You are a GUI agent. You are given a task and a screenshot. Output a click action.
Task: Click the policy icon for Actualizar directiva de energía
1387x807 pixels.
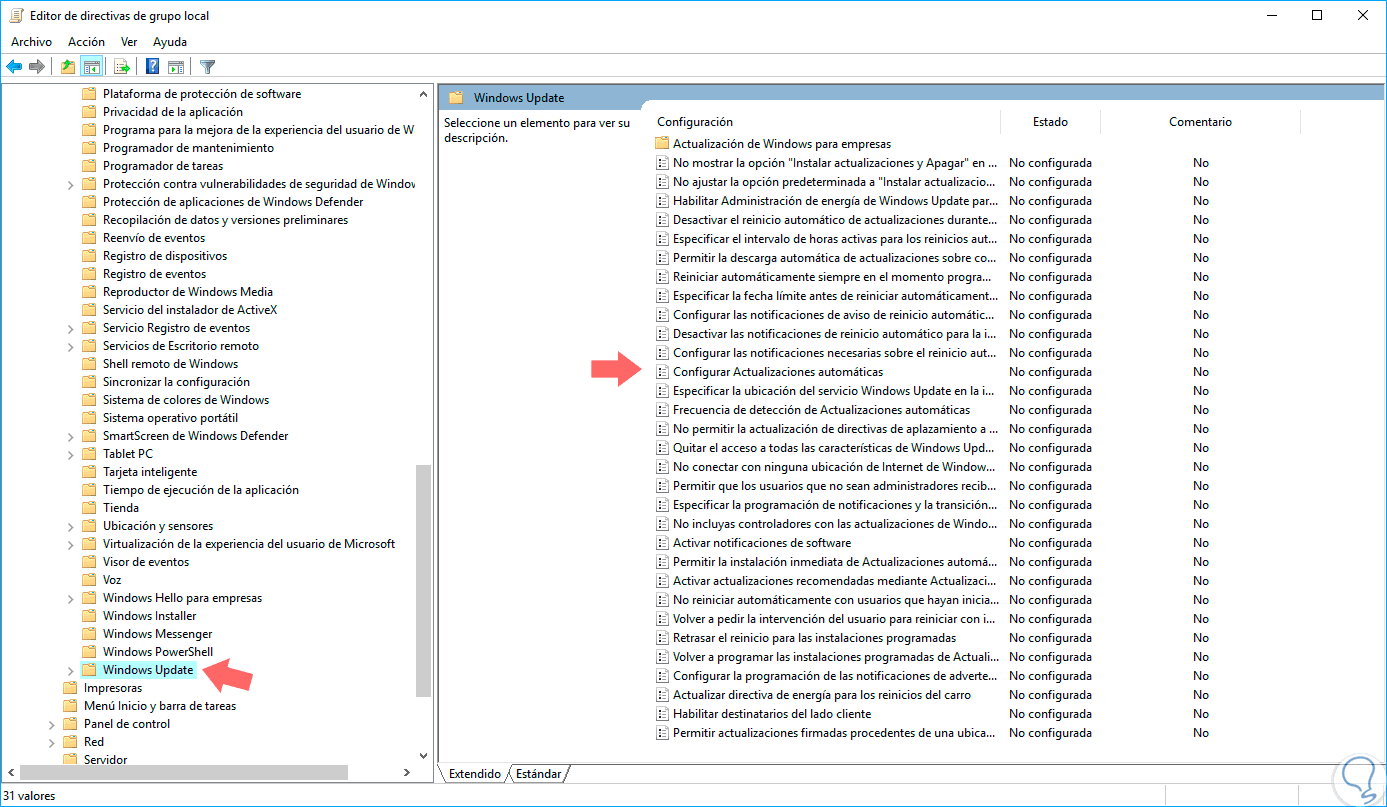[661, 695]
